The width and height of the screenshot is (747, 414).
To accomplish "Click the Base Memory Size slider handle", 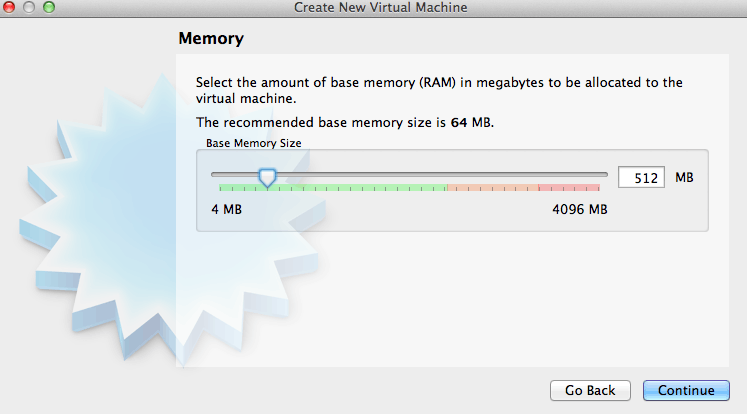I will click(x=267, y=177).
